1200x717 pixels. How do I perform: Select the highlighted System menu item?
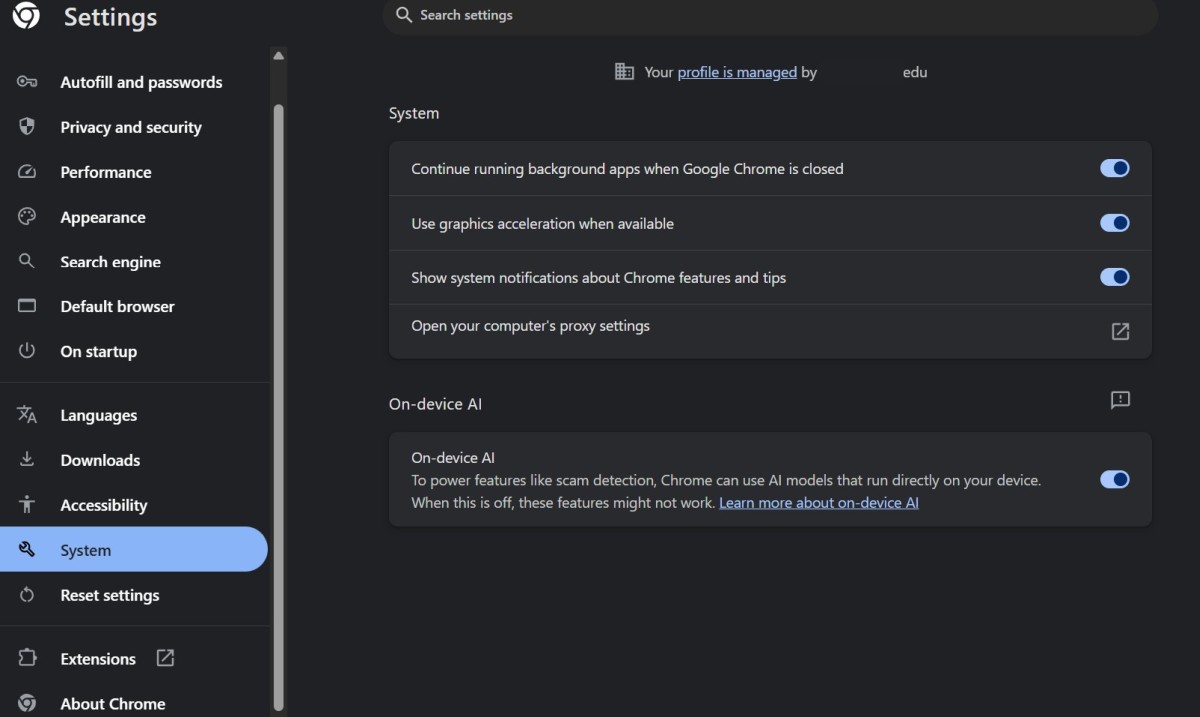[134, 549]
